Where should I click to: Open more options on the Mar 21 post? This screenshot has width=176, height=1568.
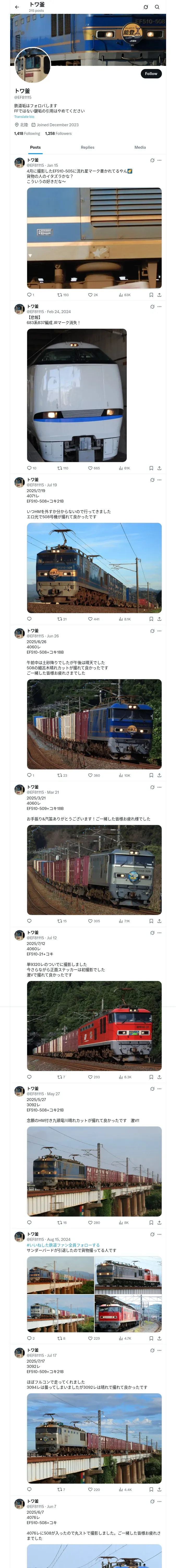point(160,787)
